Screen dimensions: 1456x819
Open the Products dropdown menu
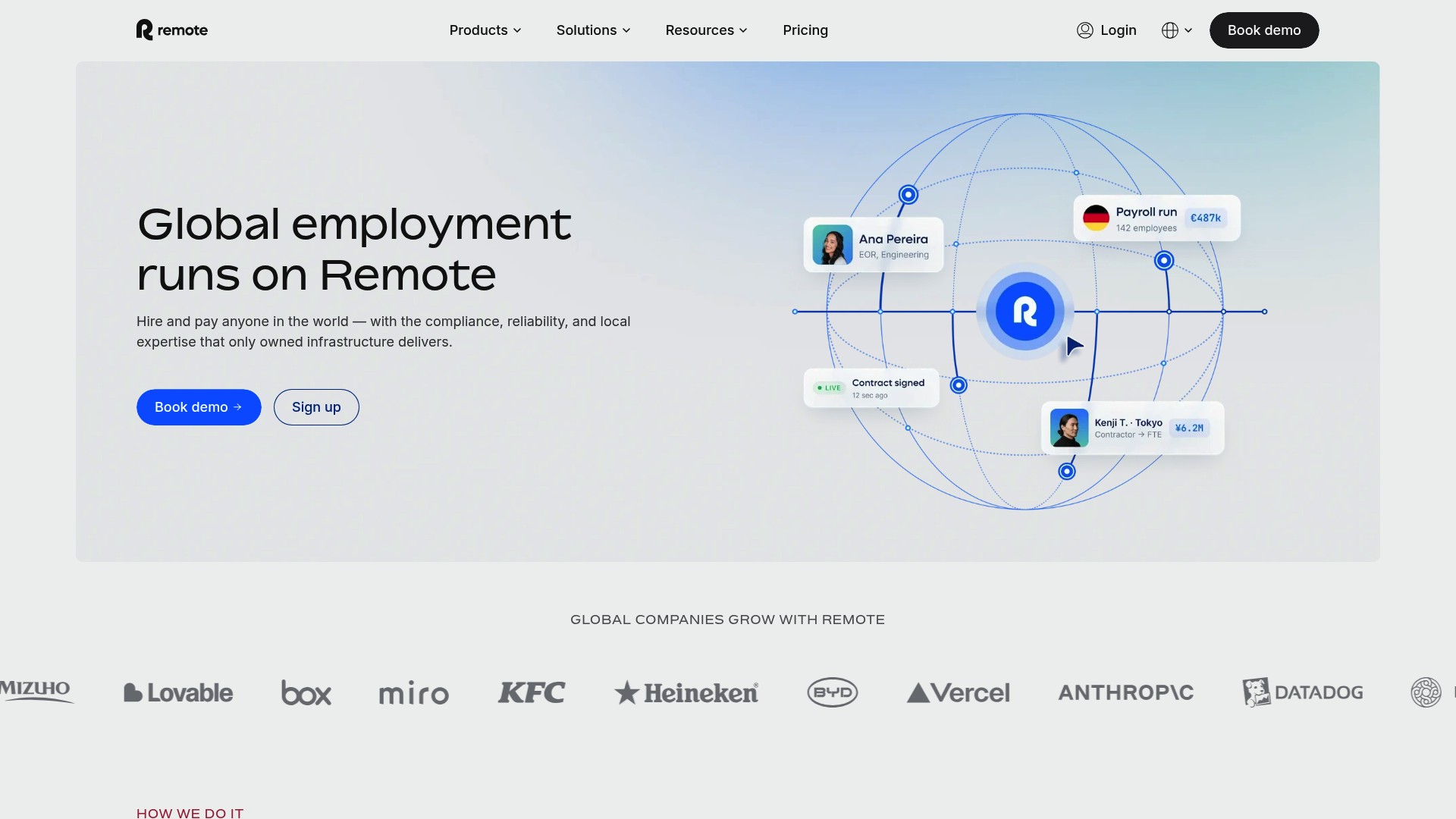point(485,30)
